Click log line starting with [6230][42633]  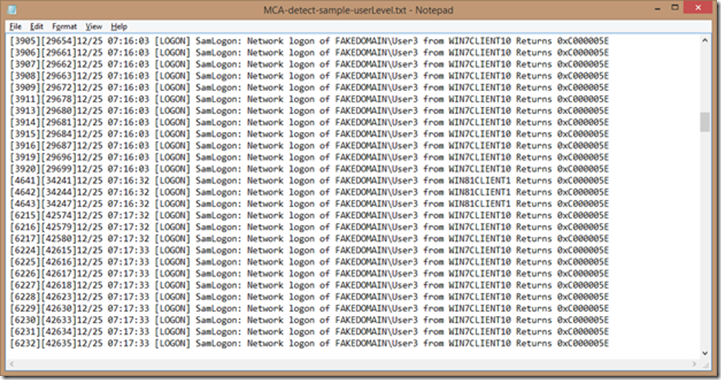309,320
